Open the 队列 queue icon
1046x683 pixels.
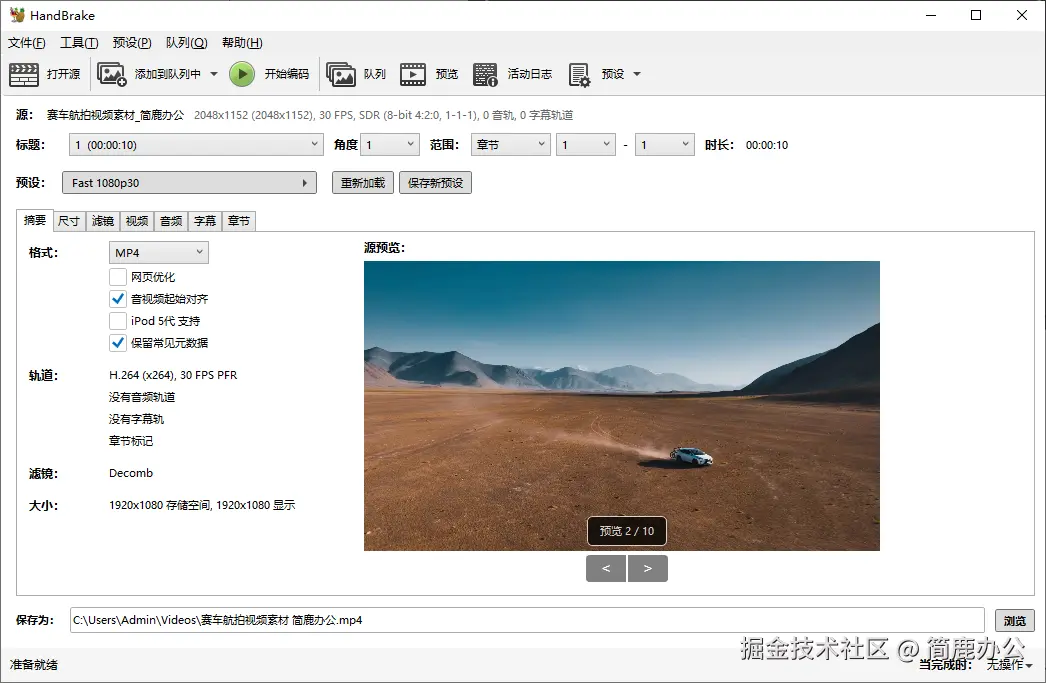pyautogui.click(x=341, y=74)
